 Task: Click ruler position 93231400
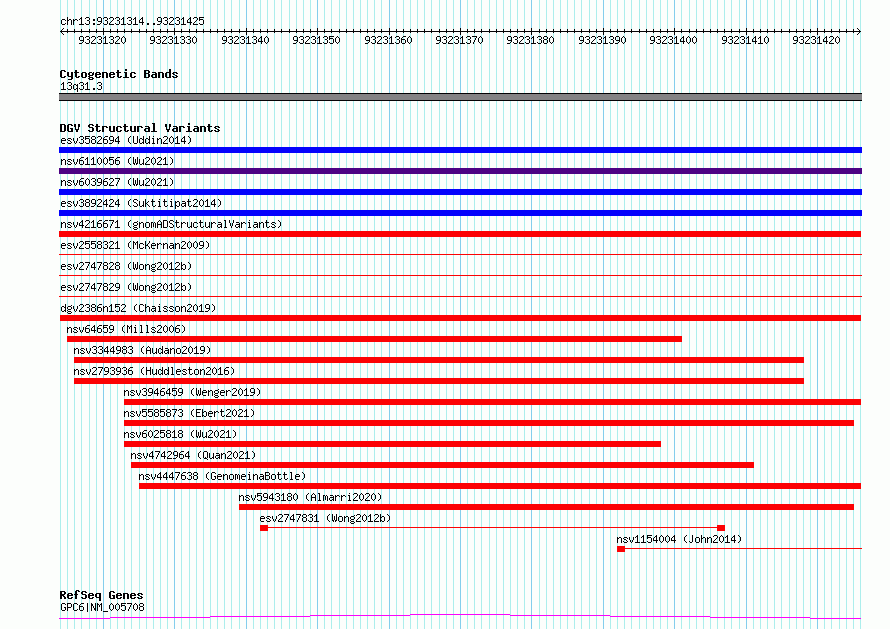673,40
